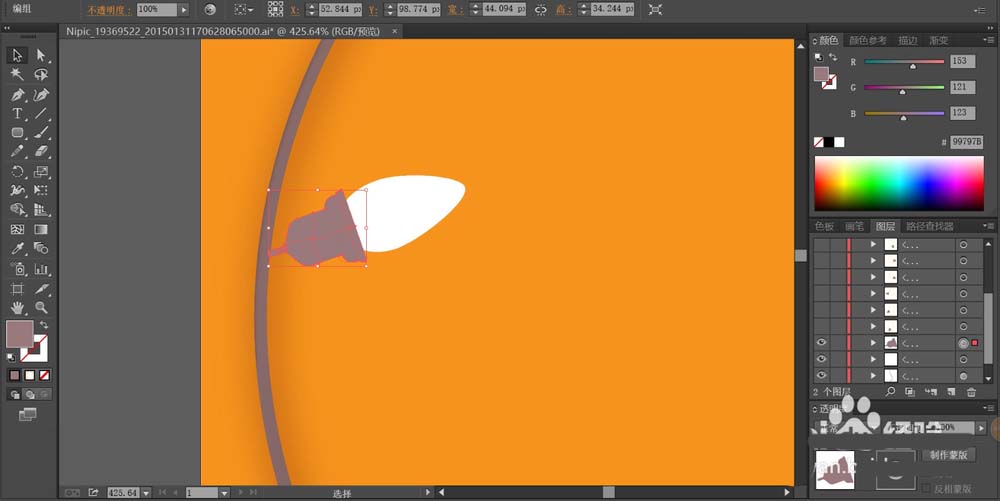Select the Paintbrush tool
This screenshot has height=501, width=1000.
pos(41,133)
